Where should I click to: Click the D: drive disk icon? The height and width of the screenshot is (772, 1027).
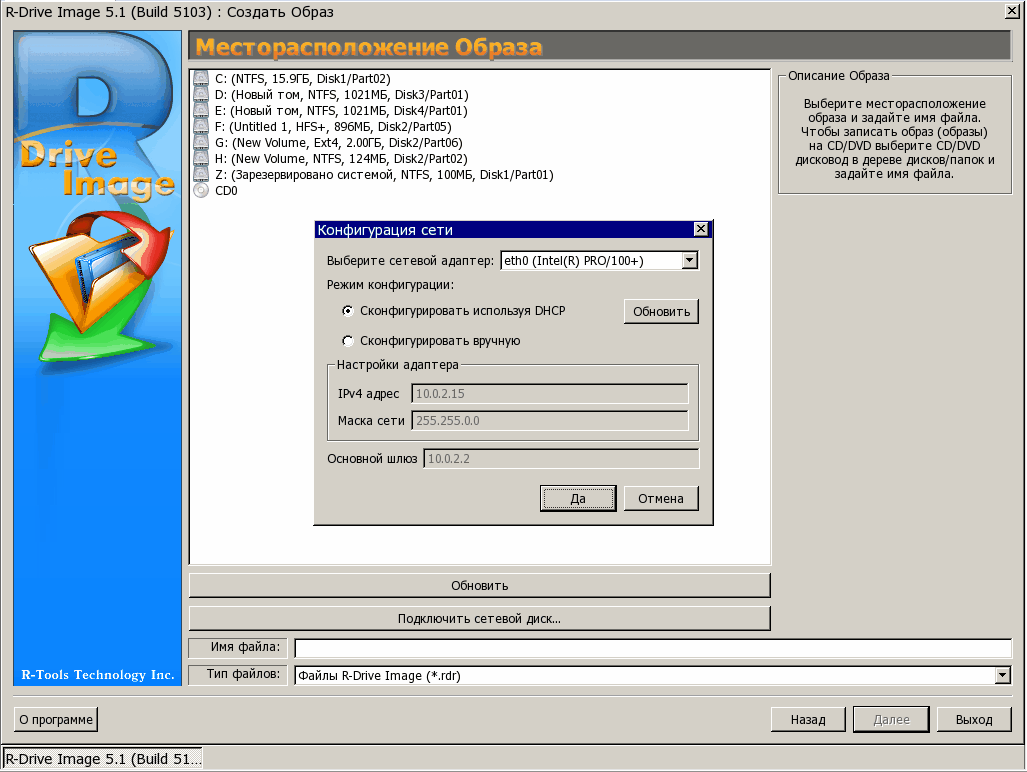pyautogui.click(x=201, y=94)
